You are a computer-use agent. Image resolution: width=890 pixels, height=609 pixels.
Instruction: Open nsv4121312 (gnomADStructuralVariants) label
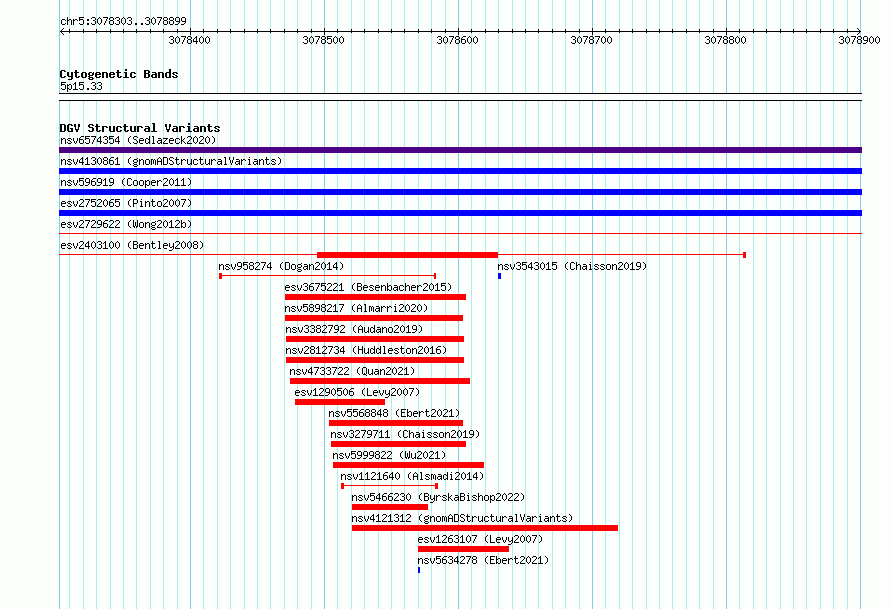(x=462, y=518)
